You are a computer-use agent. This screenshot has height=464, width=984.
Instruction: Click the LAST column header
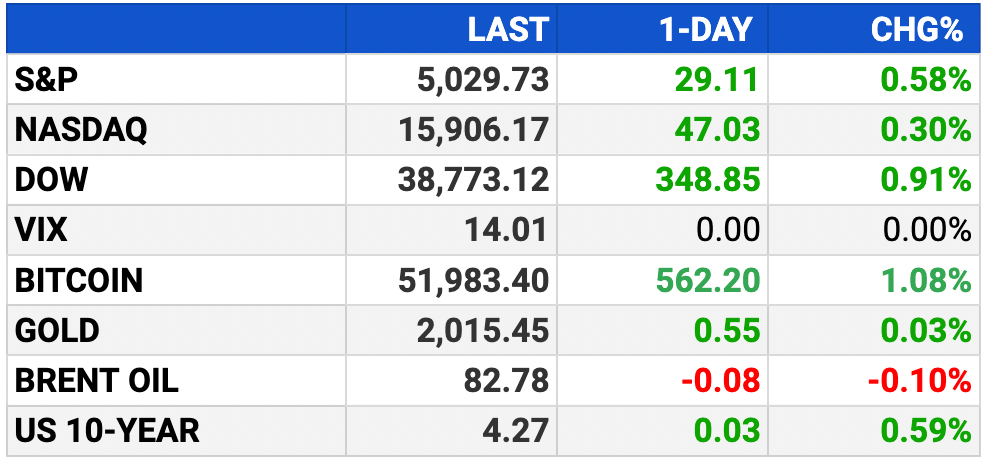[508, 30]
